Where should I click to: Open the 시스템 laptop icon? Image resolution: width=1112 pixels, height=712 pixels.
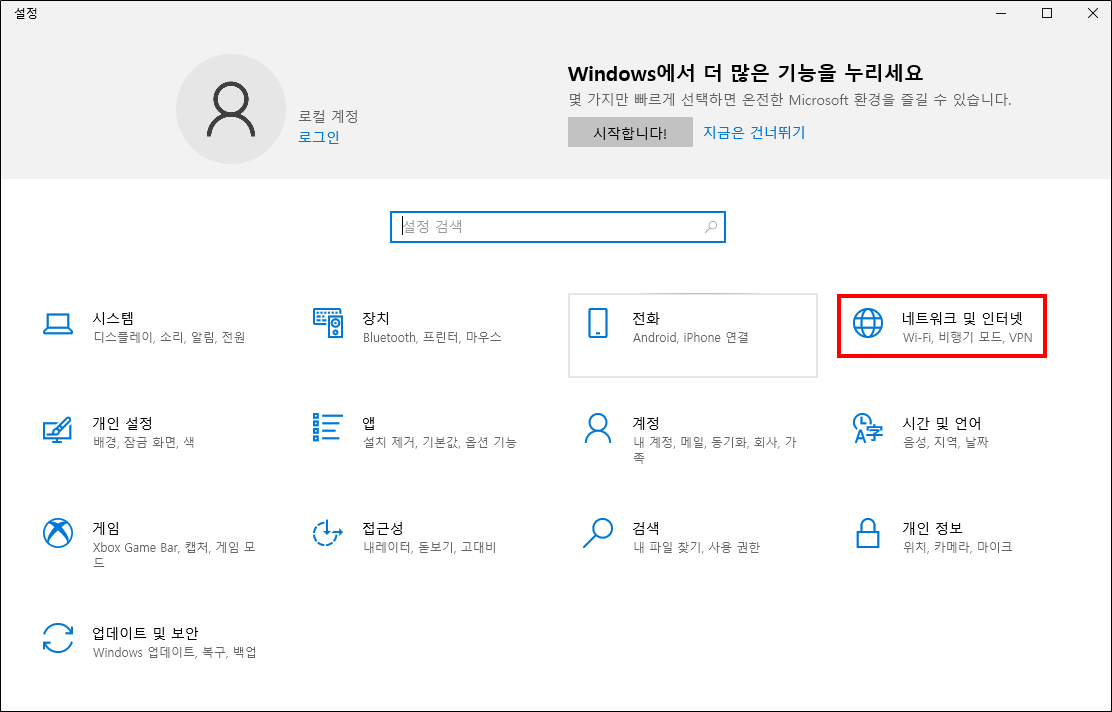point(57,323)
